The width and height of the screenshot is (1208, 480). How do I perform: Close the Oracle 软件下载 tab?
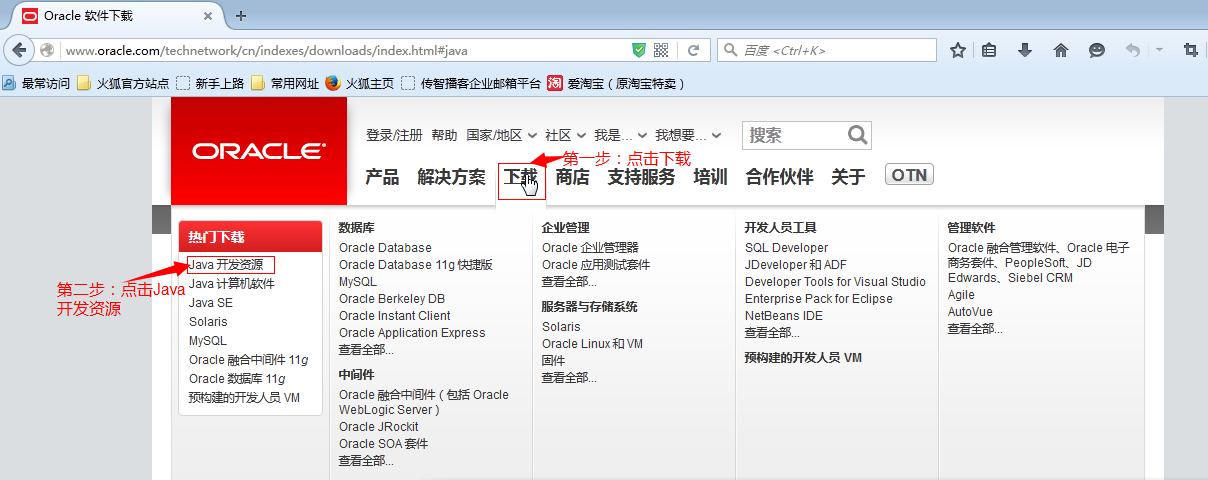pyautogui.click(x=207, y=16)
